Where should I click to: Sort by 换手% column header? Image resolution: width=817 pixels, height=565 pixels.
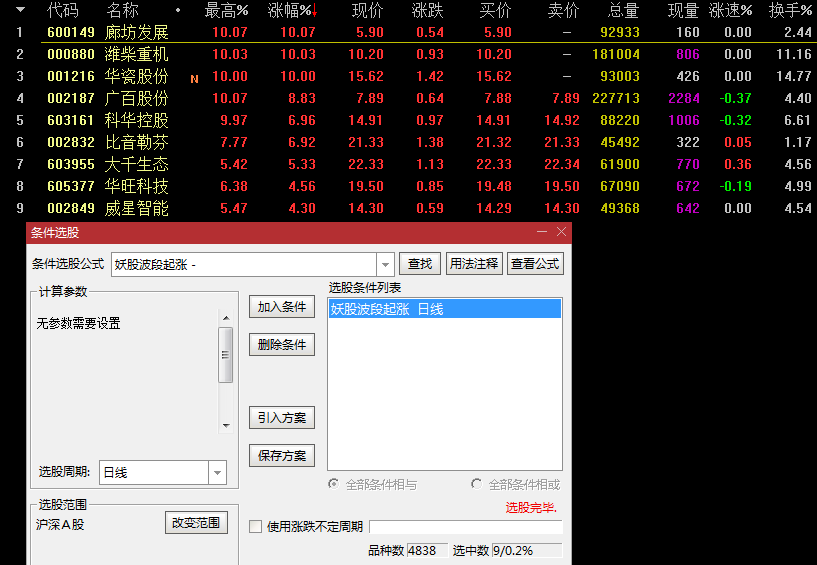[x=790, y=10]
